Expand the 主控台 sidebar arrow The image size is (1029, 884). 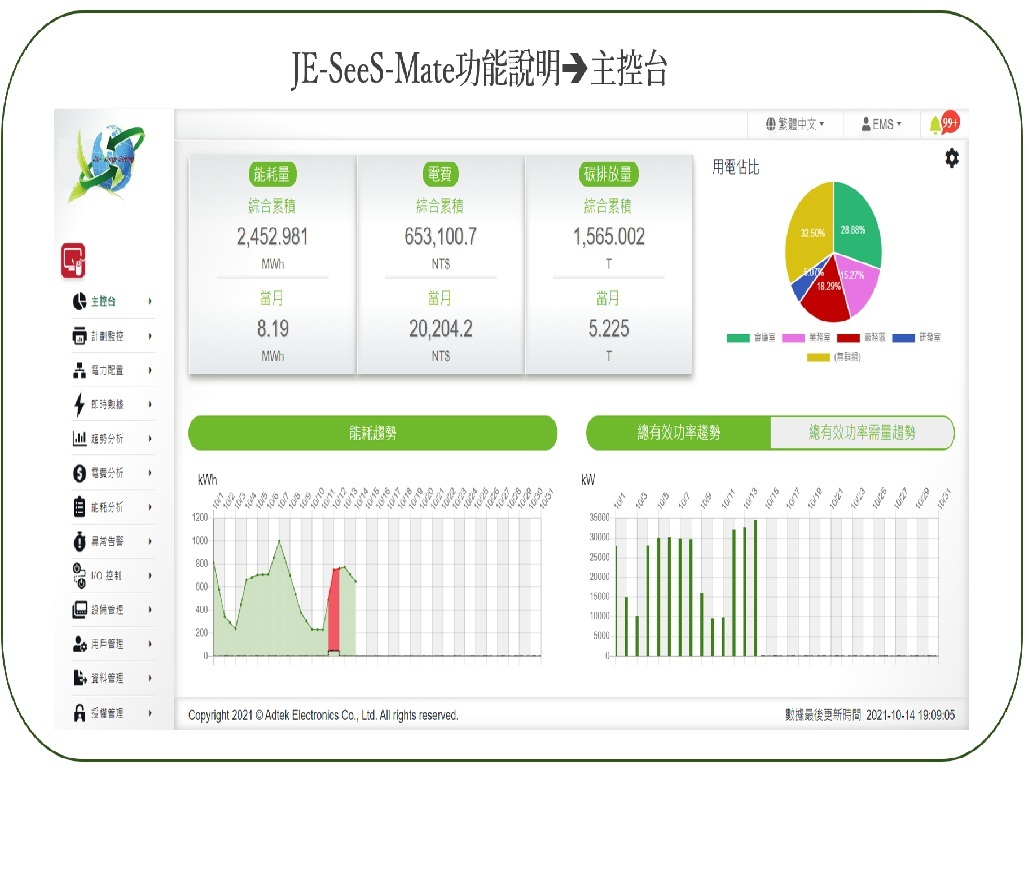(x=150, y=301)
